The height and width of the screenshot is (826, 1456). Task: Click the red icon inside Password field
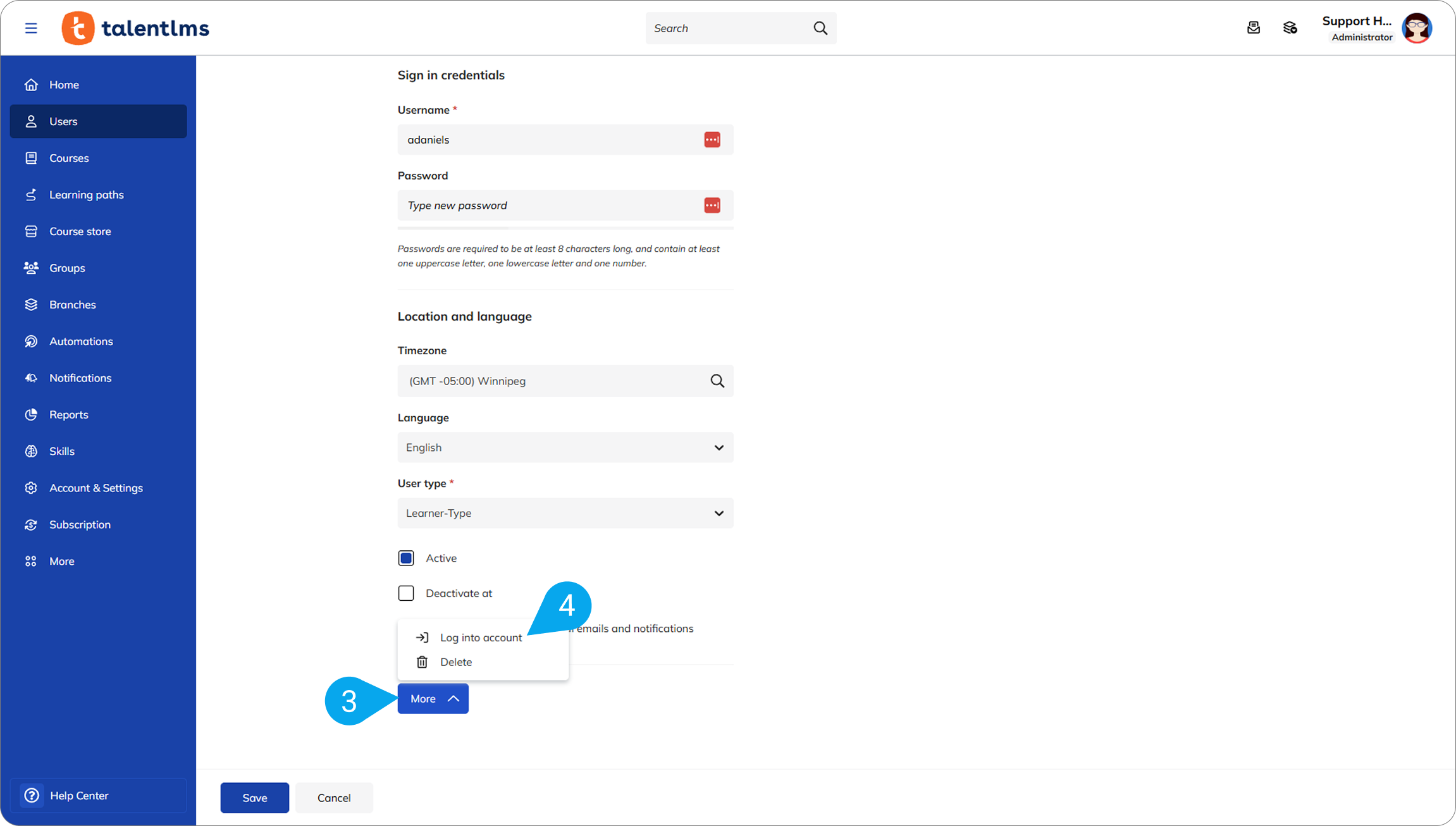click(x=712, y=206)
